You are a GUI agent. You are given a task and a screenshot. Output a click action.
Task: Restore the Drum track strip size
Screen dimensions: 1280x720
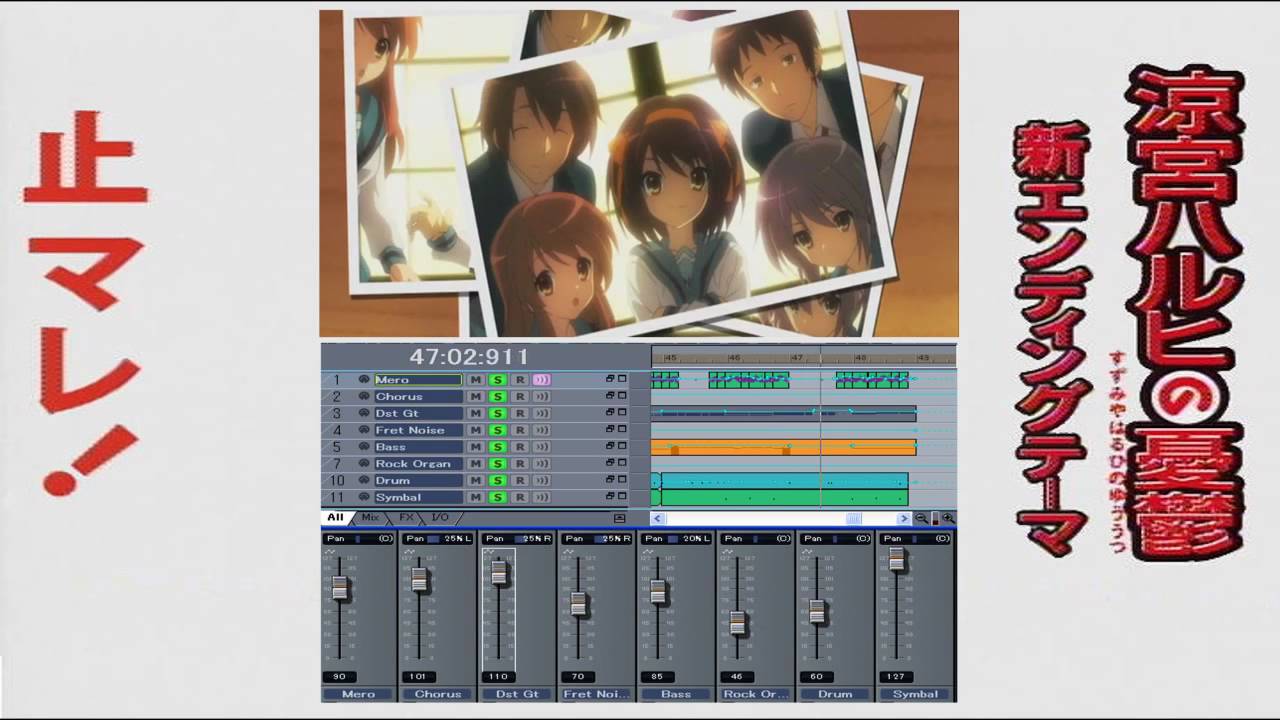pos(610,480)
